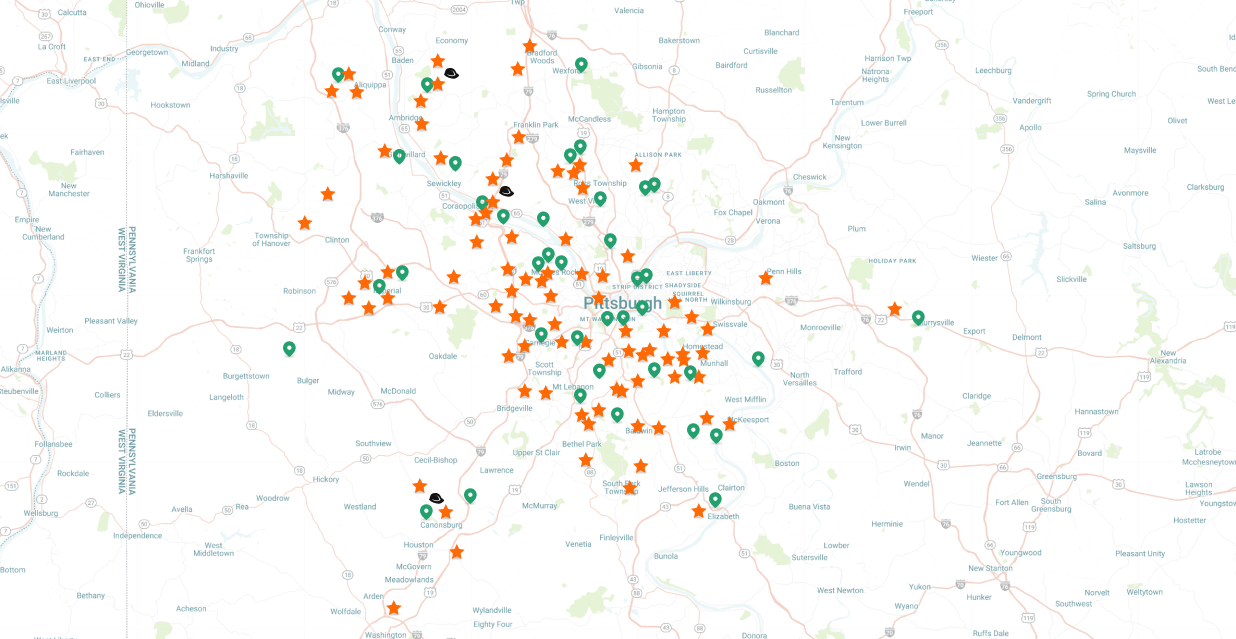The height and width of the screenshot is (639, 1236).
Task: Select the orange star left of Murrysville pin
Action: pyautogui.click(x=895, y=309)
